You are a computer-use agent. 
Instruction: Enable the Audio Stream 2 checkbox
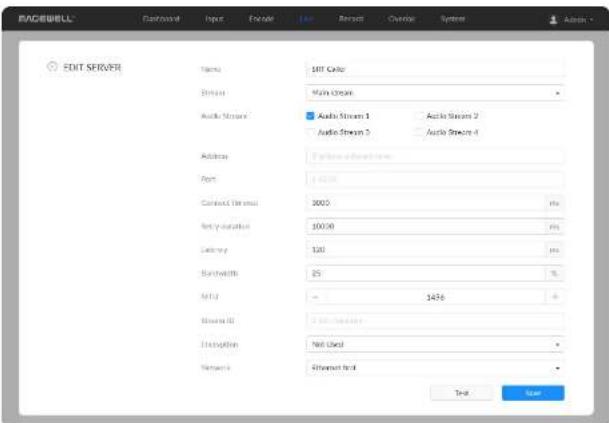pyautogui.click(x=419, y=116)
